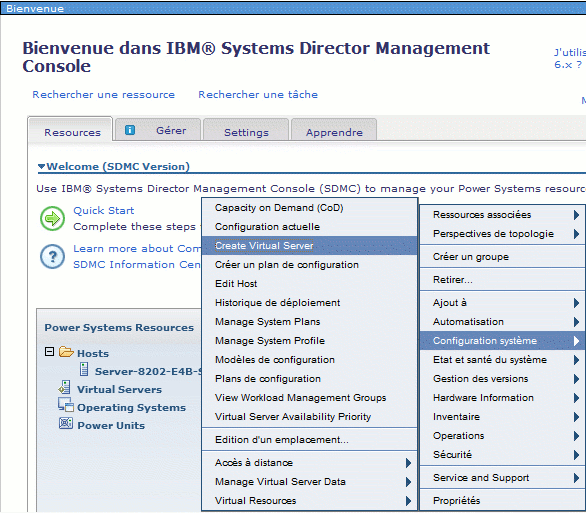The image size is (586, 513).
Task: Click the Welcome (SDMC Version) heading
Action: click(118, 166)
